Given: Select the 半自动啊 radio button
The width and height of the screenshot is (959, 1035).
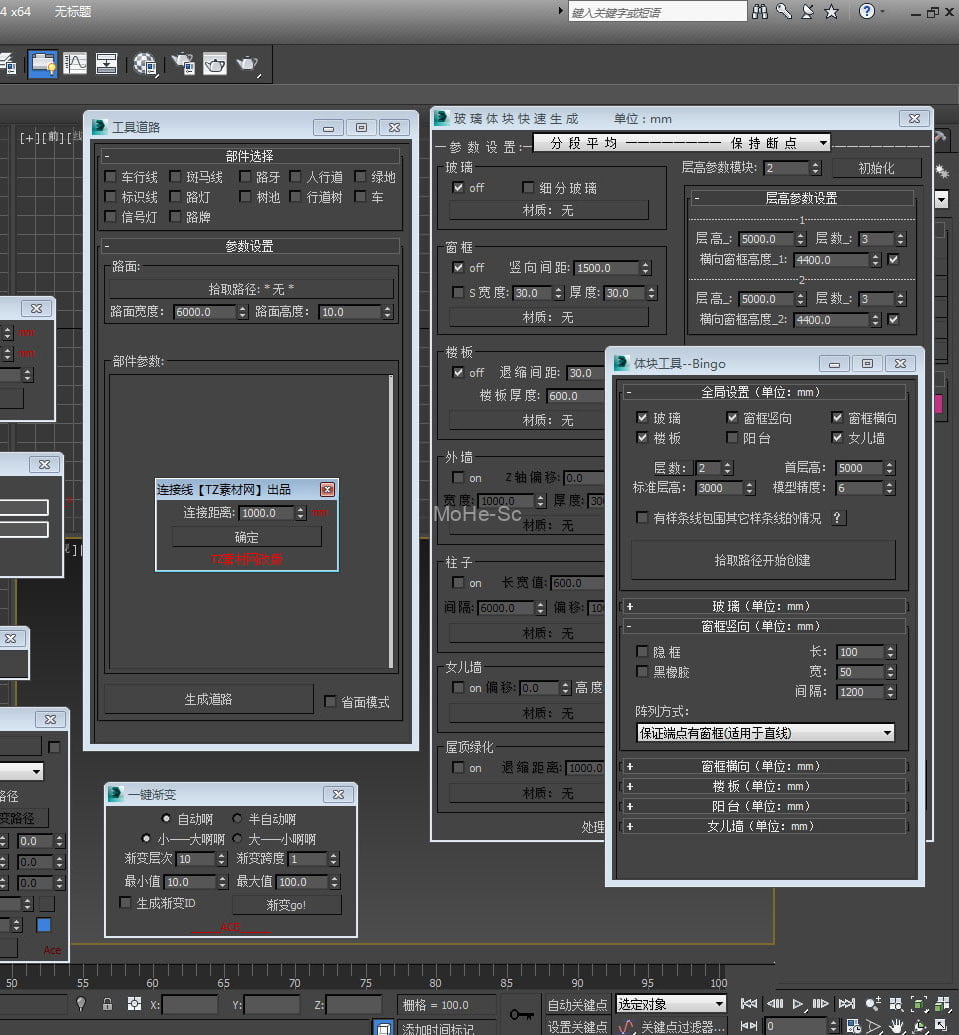Looking at the screenshot, I should (x=238, y=819).
